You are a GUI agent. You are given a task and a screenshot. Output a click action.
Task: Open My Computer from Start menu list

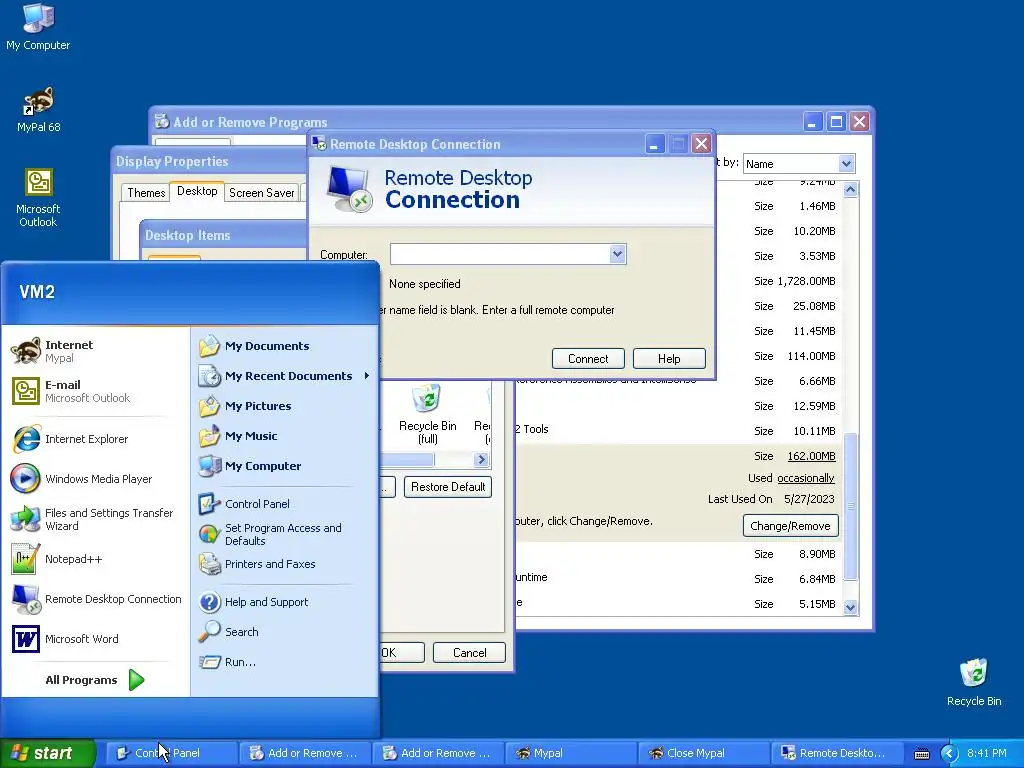(284, 466)
